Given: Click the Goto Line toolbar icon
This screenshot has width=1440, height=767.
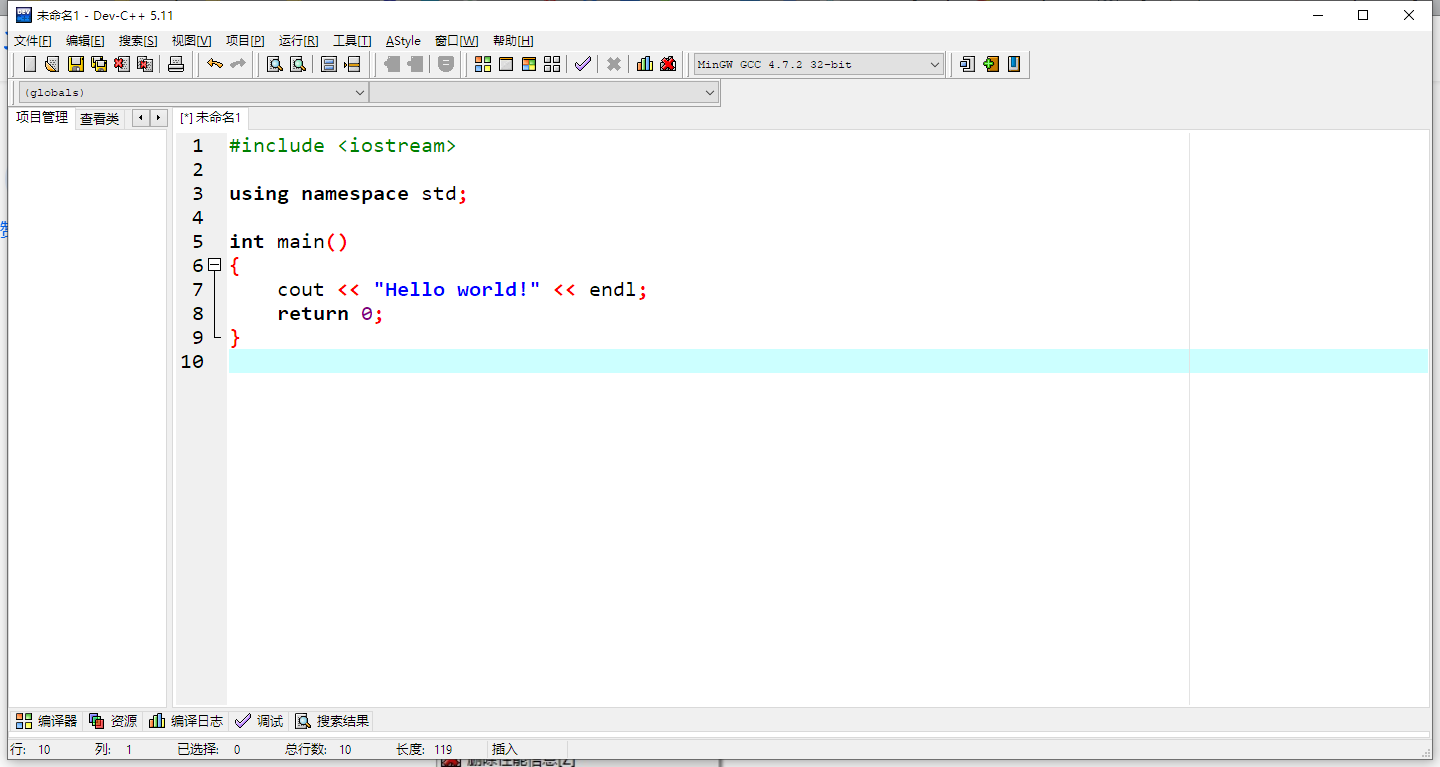Looking at the screenshot, I should click(352, 64).
